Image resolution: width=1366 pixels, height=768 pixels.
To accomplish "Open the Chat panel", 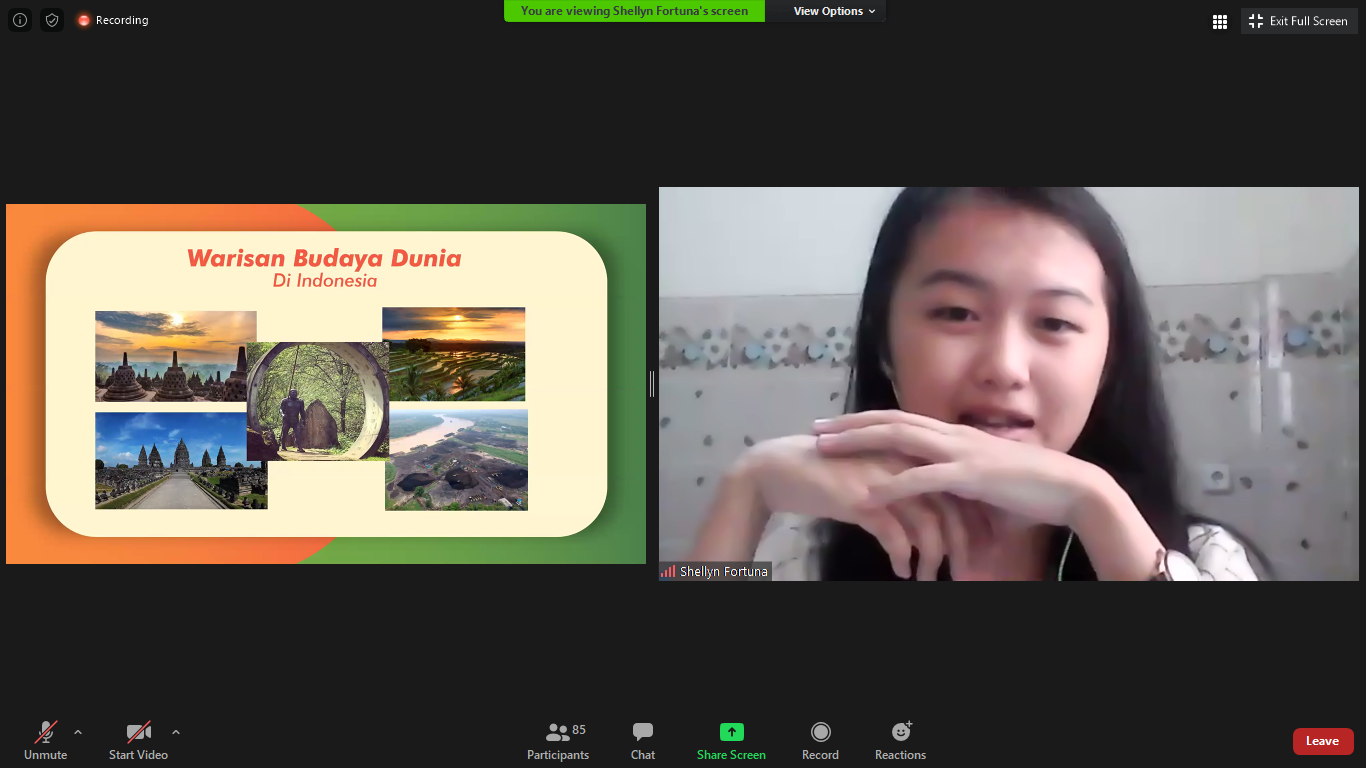I will pyautogui.click(x=643, y=741).
